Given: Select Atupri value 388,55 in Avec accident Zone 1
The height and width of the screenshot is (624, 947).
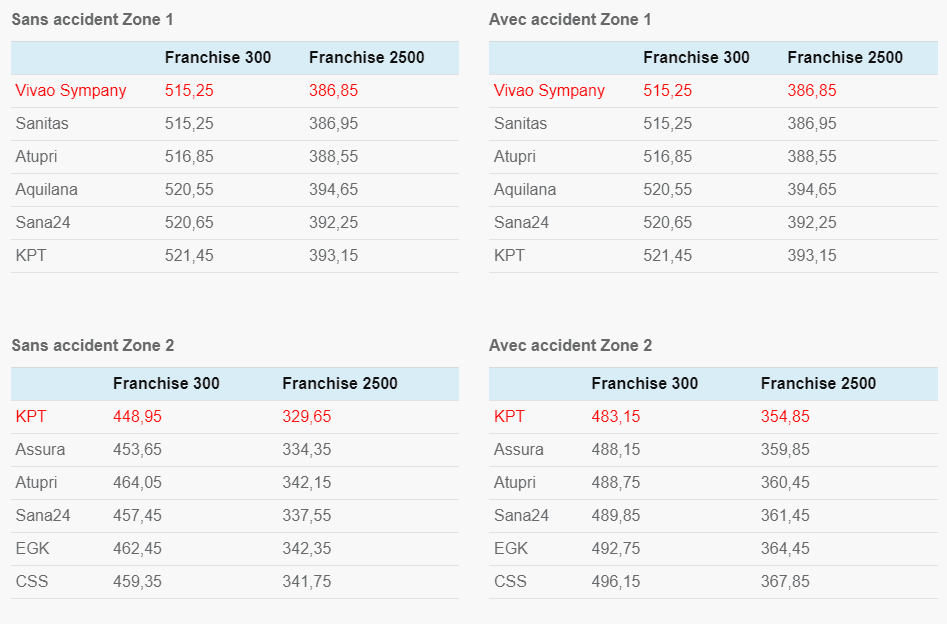Looking at the screenshot, I should (812, 156).
